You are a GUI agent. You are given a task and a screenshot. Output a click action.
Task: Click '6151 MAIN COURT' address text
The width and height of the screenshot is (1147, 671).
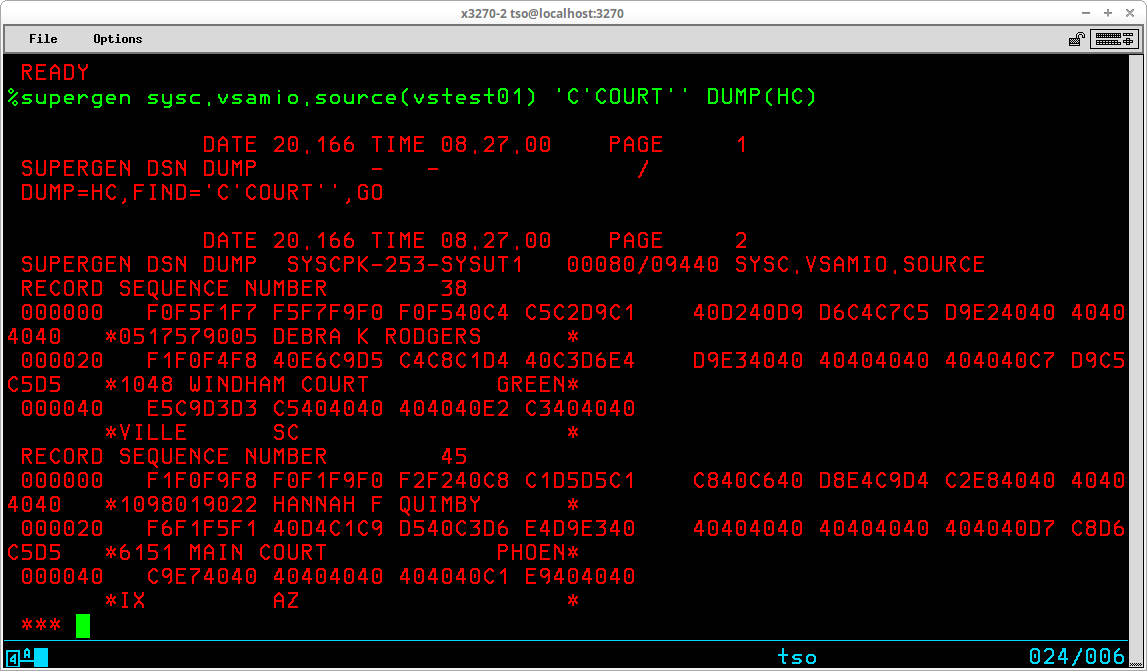[222, 552]
